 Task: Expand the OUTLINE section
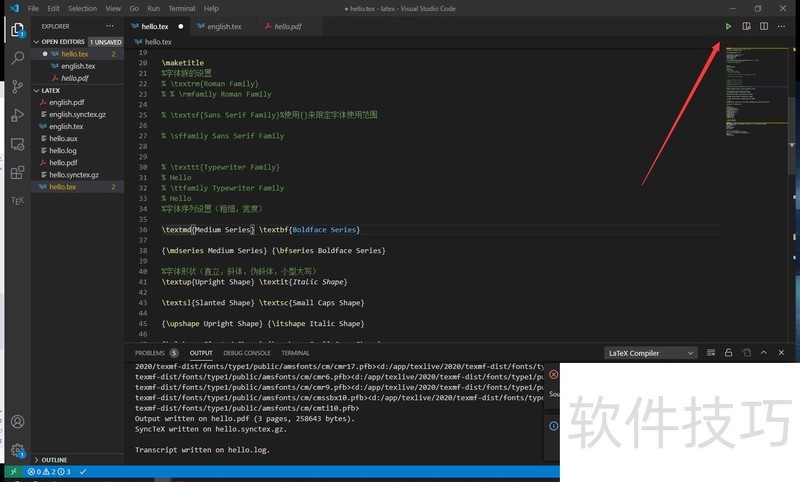pos(54,460)
